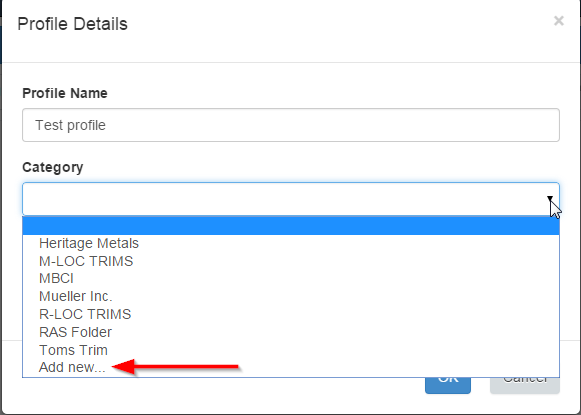Pick Toms Trim from the list

[73, 350]
